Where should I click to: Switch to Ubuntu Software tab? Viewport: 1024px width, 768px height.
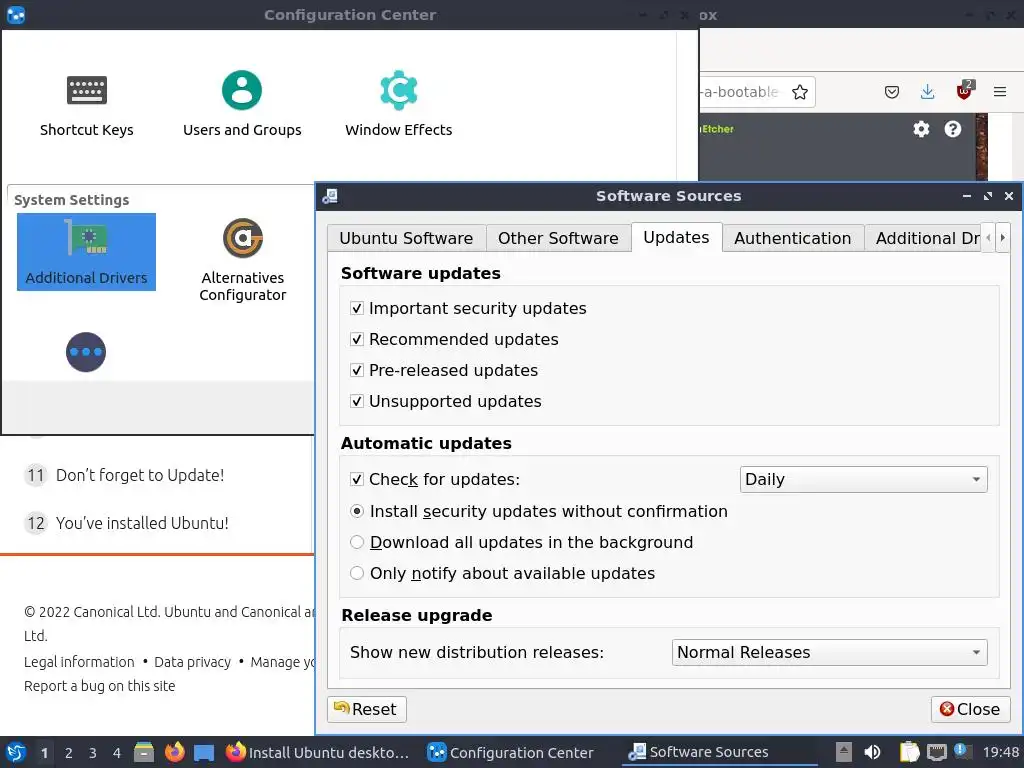406,238
